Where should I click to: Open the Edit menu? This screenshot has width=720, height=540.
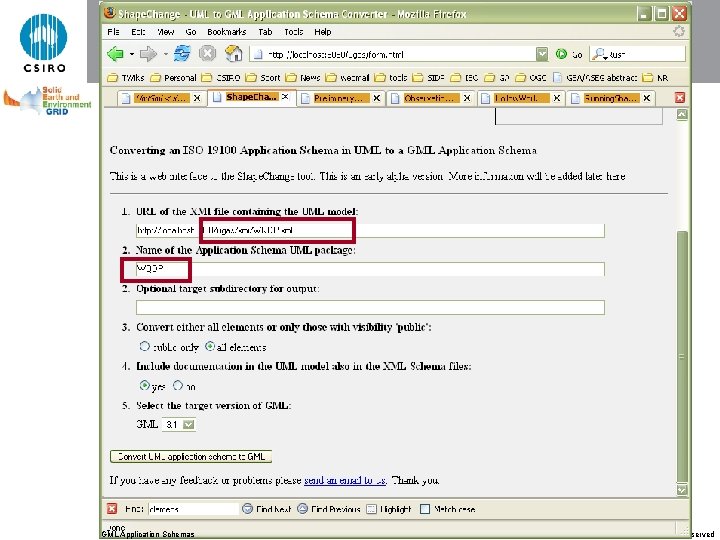click(x=138, y=32)
